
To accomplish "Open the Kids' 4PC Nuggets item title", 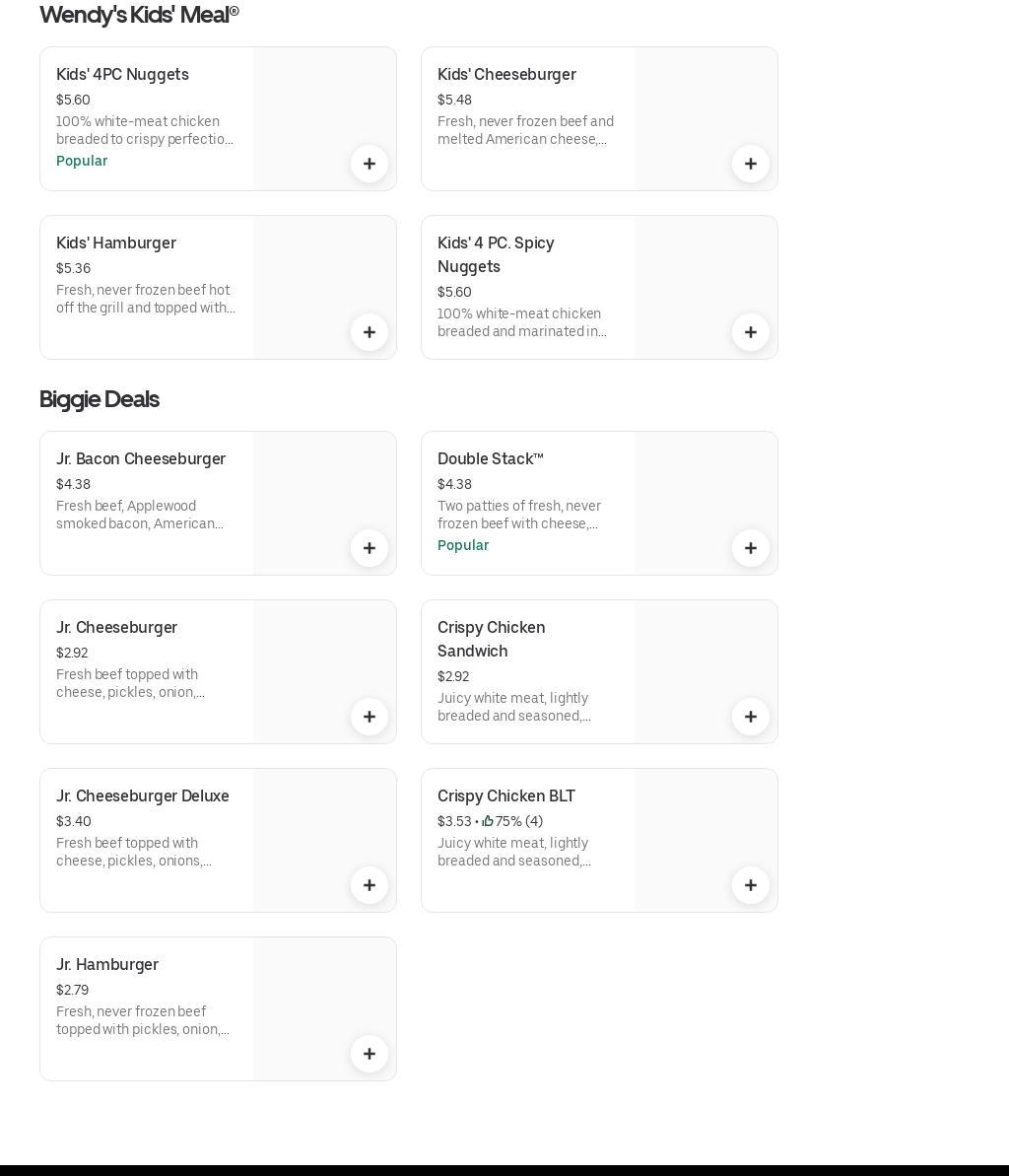I will click(x=122, y=75).
